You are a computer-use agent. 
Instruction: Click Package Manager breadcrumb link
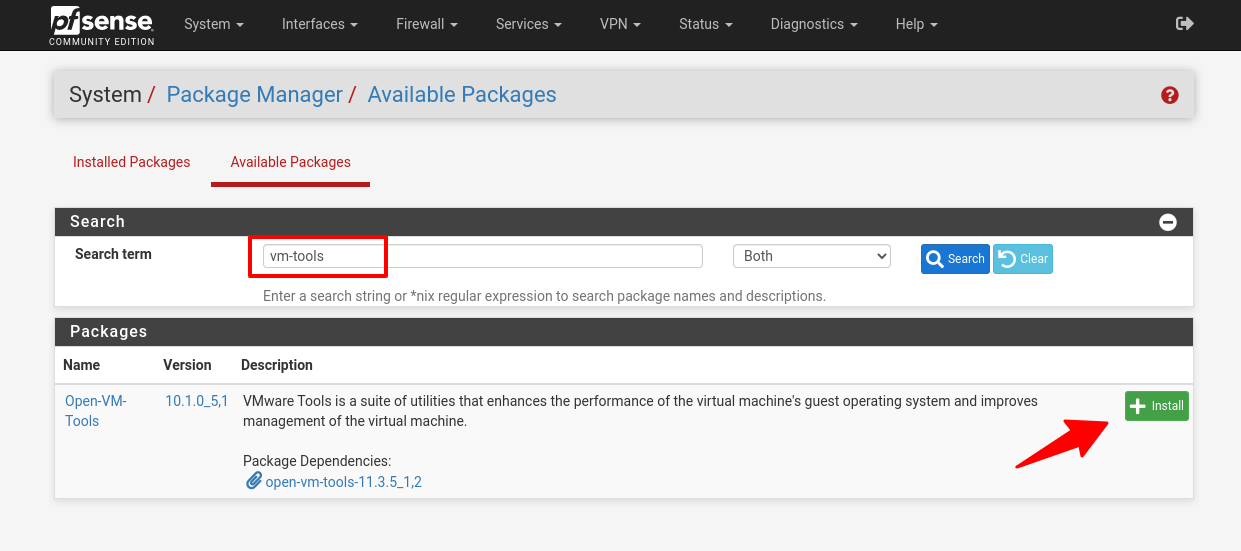point(254,95)
